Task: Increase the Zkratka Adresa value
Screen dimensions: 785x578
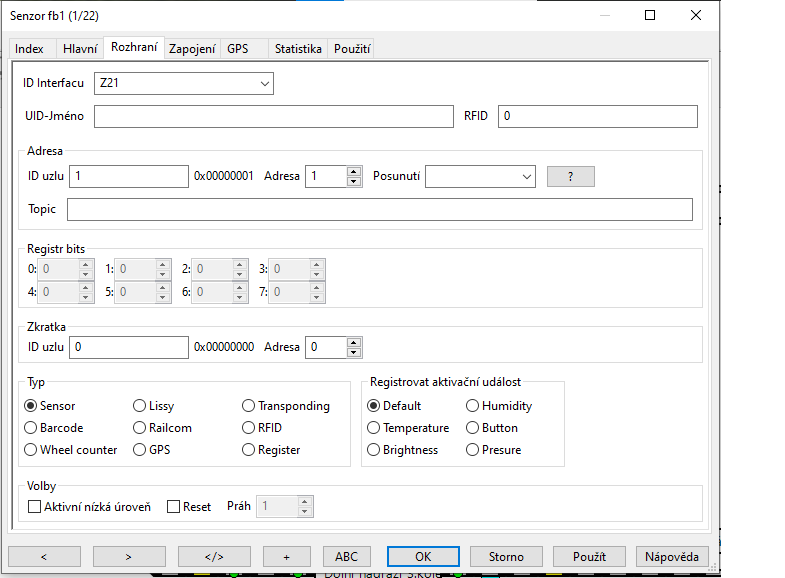Action: coord(354,342)
